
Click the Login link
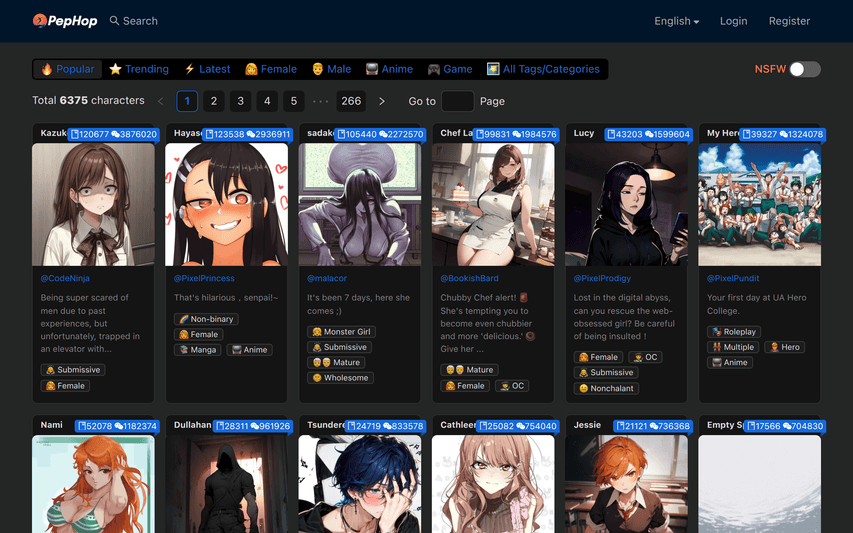click(x=733, y=21)
